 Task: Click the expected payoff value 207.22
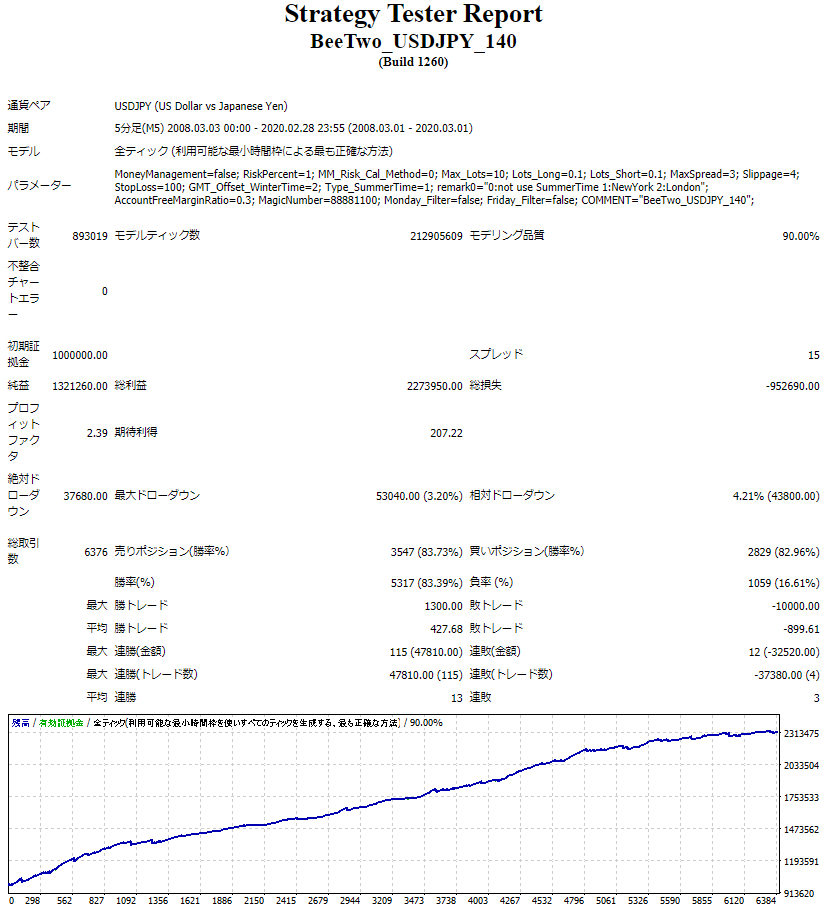(x=446, y=433)
